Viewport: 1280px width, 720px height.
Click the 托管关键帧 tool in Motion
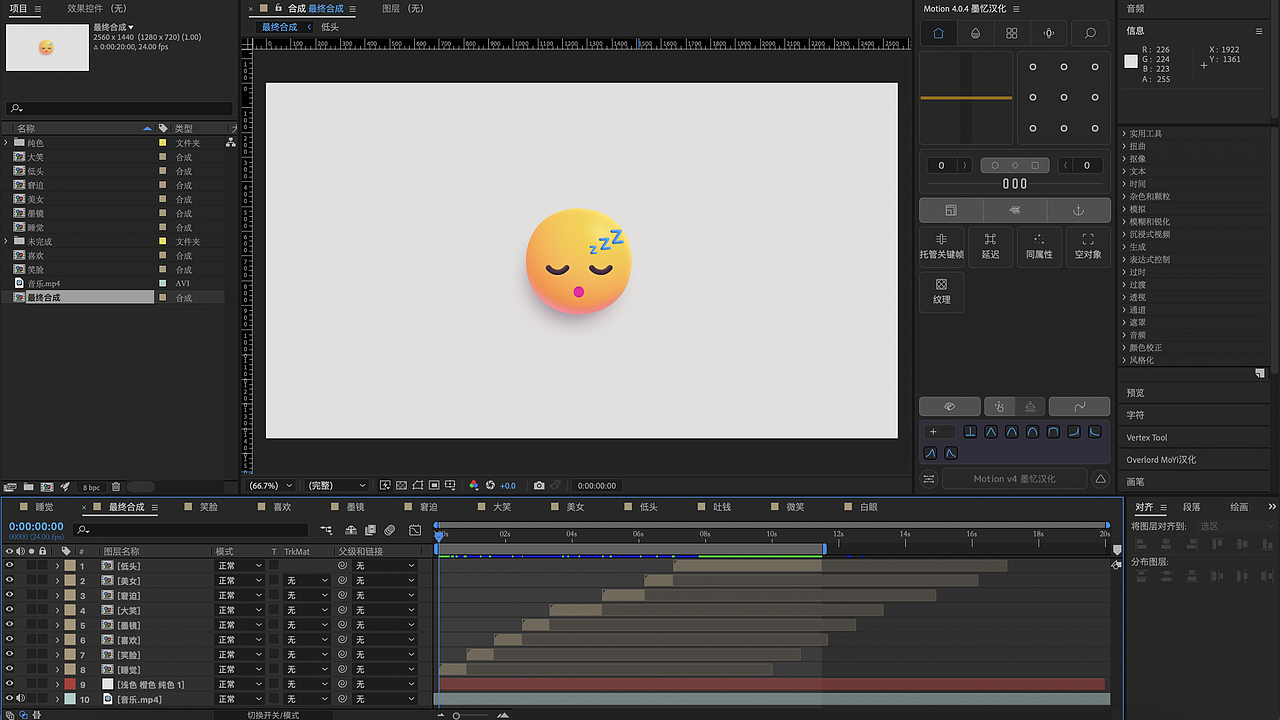tap(942, 246)
